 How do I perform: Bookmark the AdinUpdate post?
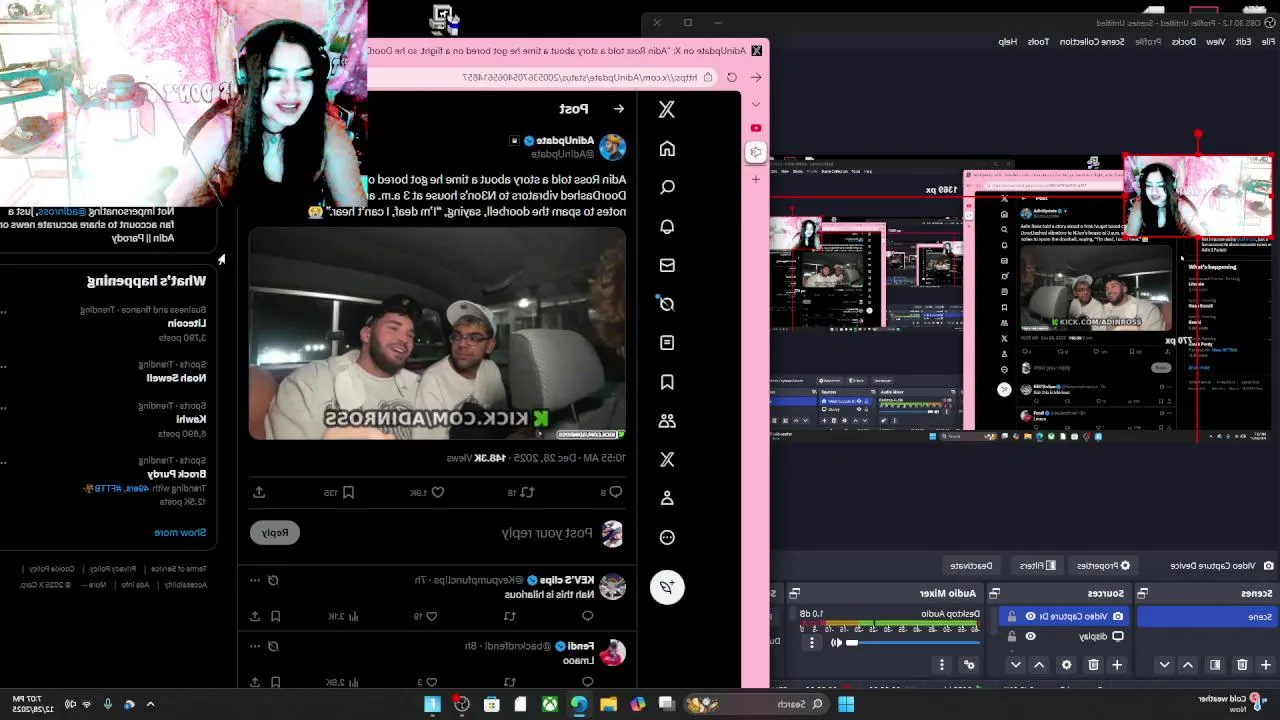click(348, 492)
